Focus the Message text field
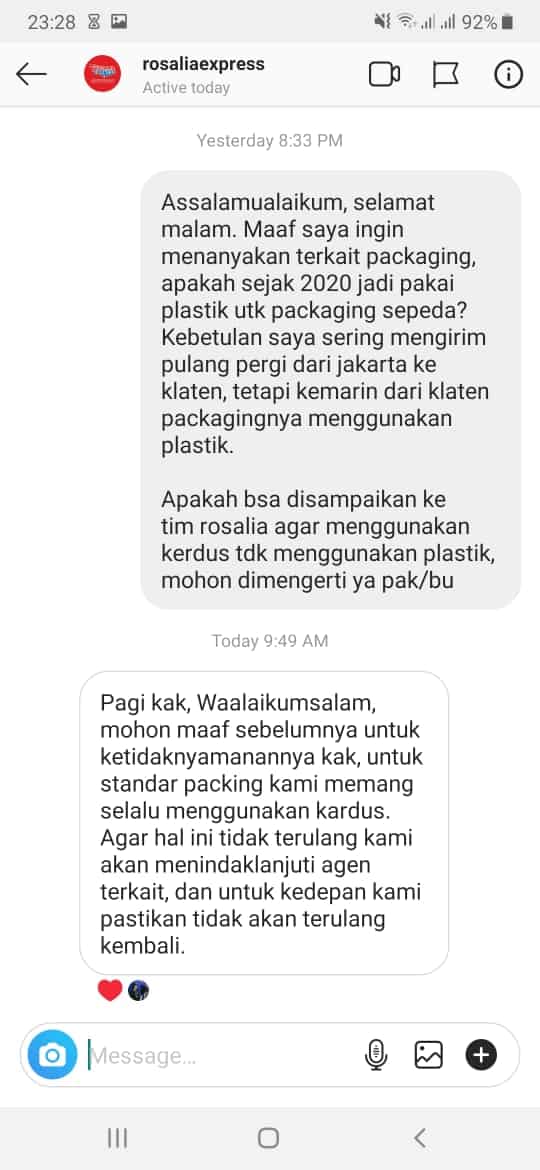Viewport: 540px width, 1170px height. (x=224, y=1055)
